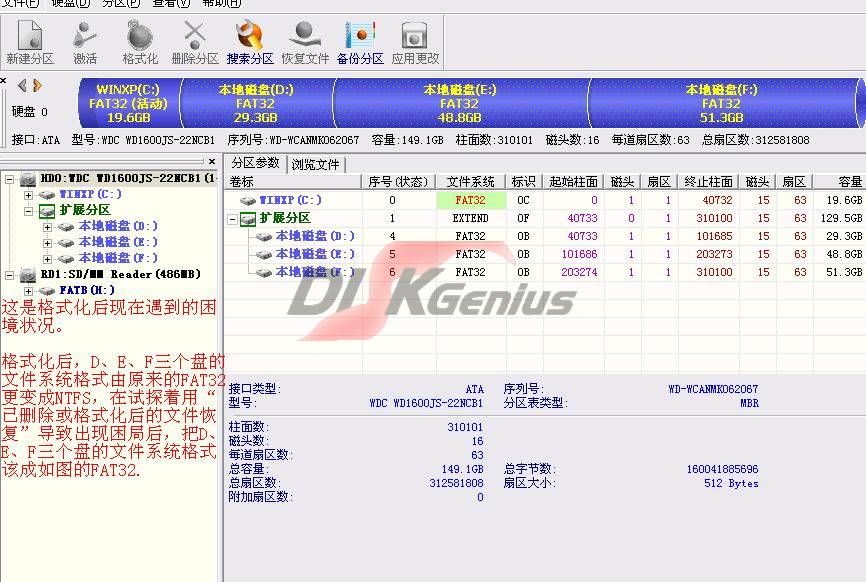Select FATB(H:) in the left tree
The image size is (866, 582).
pyautogui.click(x=87, y=290)
